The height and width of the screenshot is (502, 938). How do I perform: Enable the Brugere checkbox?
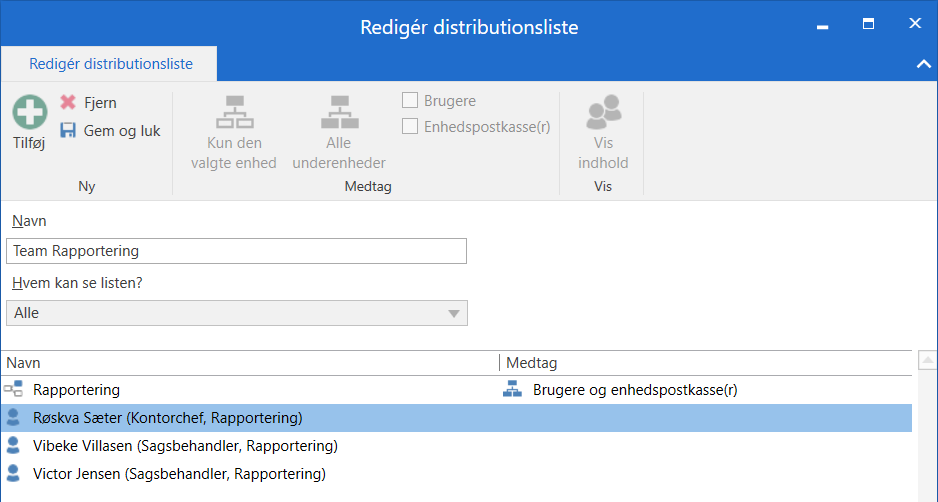coord(410,101)
